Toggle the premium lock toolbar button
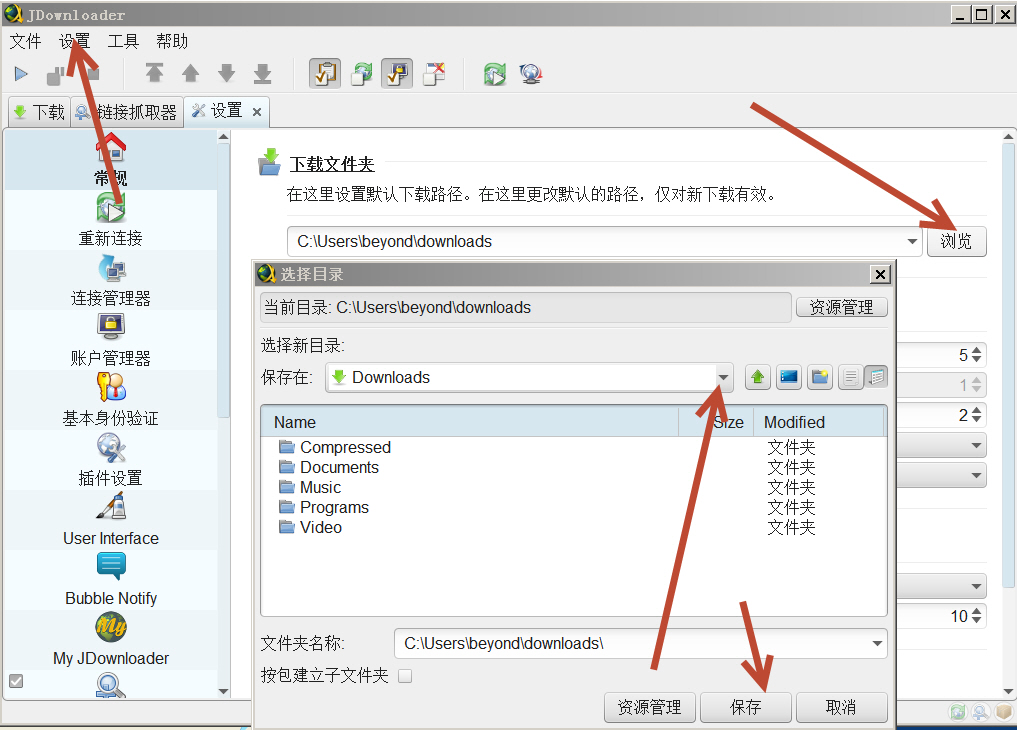 [x=397, y=74]
